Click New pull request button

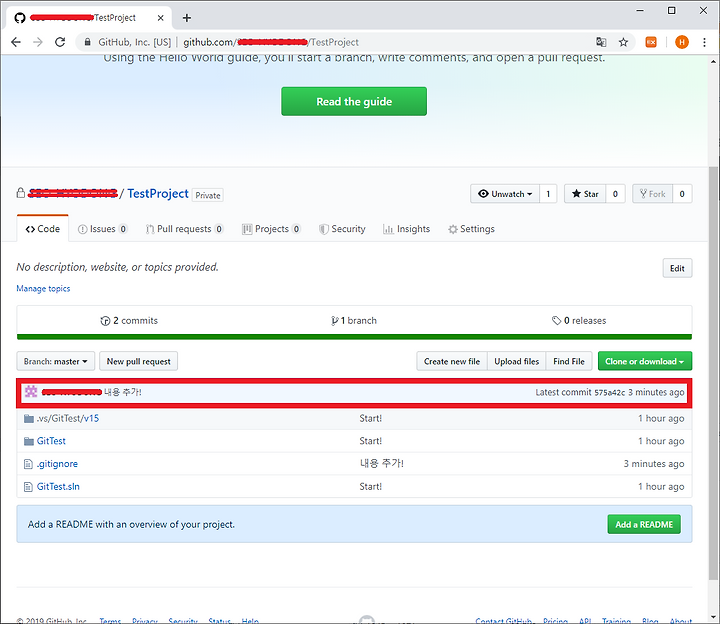point(139,361)
